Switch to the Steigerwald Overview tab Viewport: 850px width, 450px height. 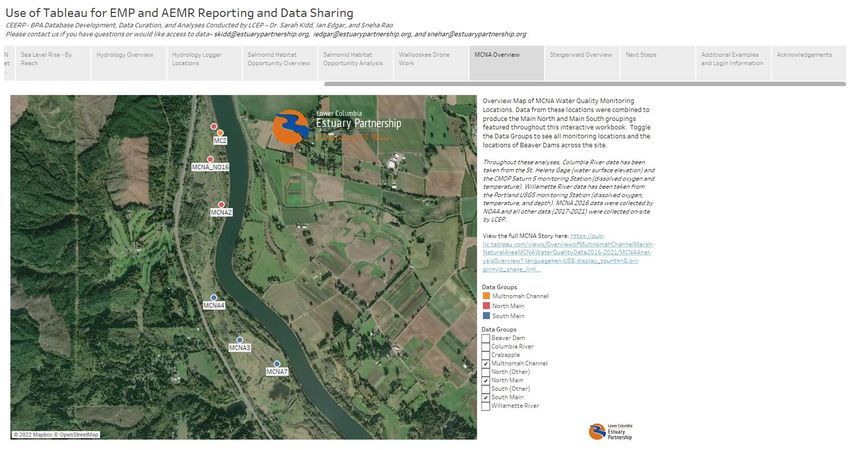click(582, 63)
